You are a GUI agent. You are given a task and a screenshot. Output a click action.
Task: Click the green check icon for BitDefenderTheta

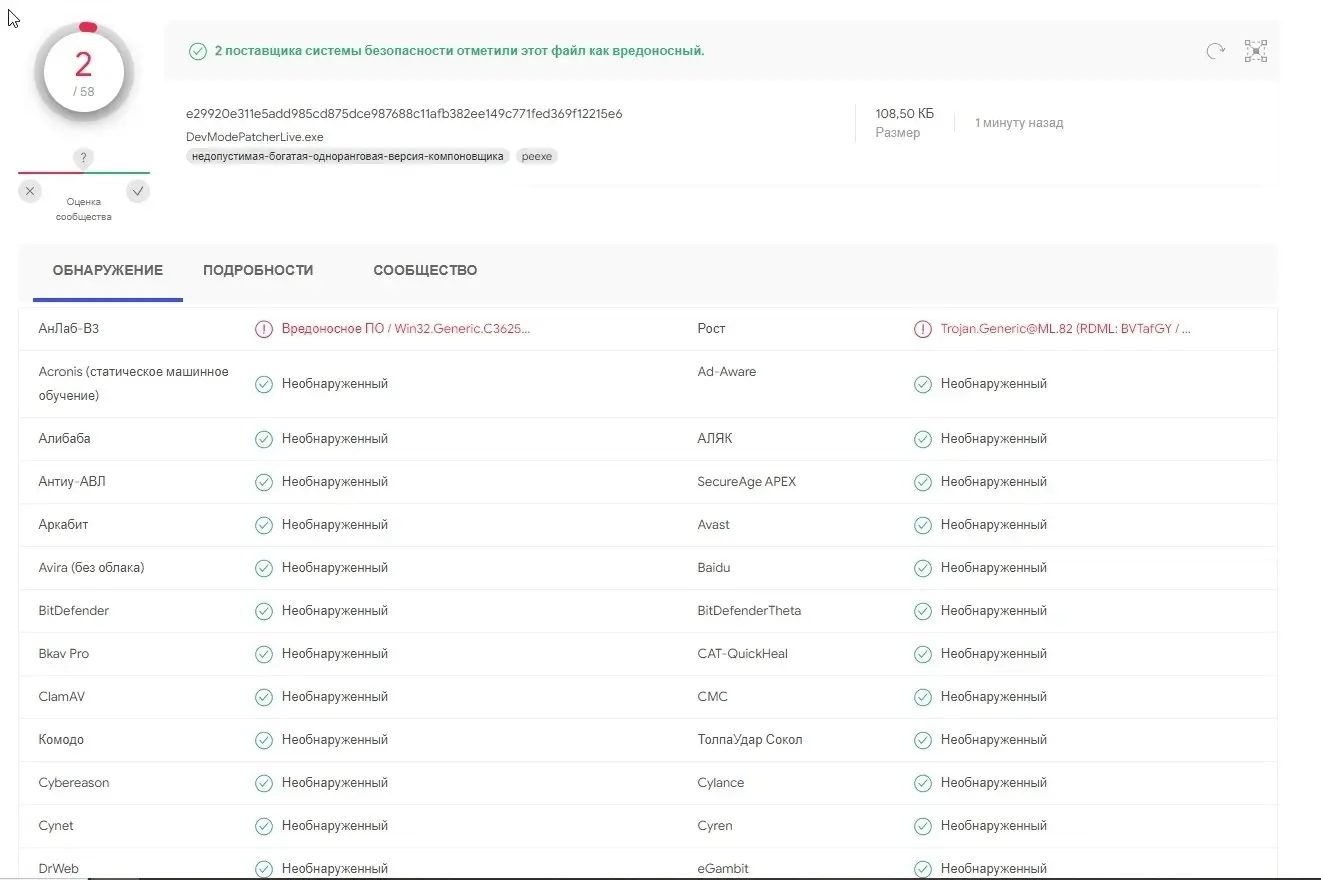click(x=923, y=611)
